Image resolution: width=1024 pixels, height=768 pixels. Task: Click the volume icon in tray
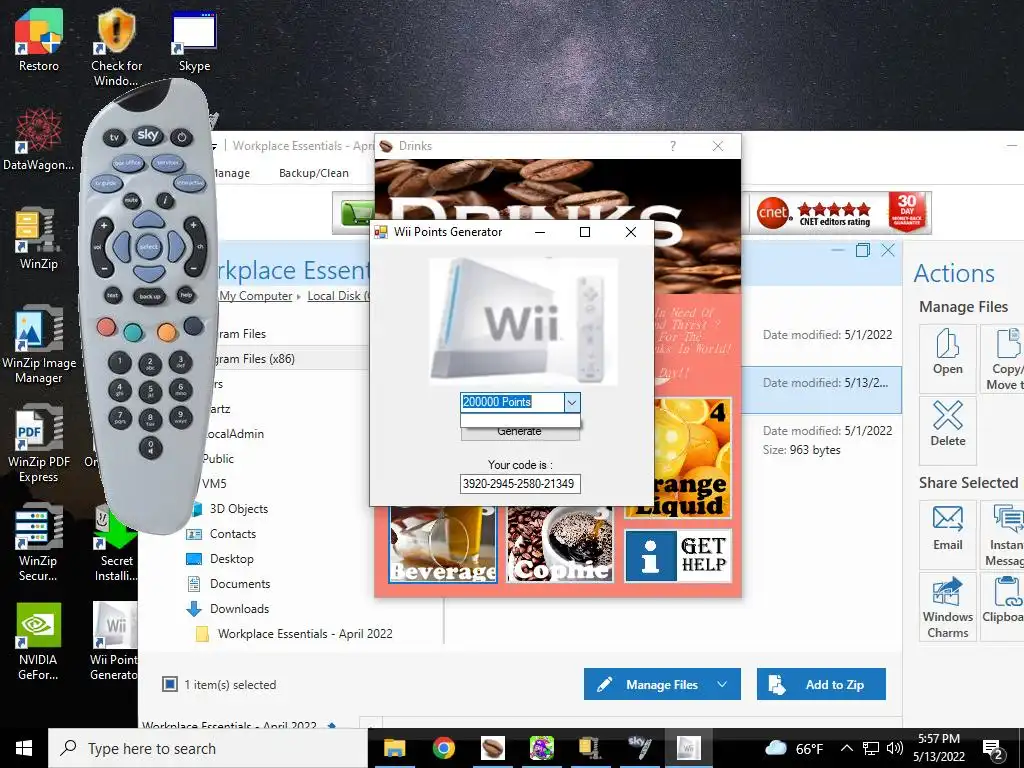(895, 748)
